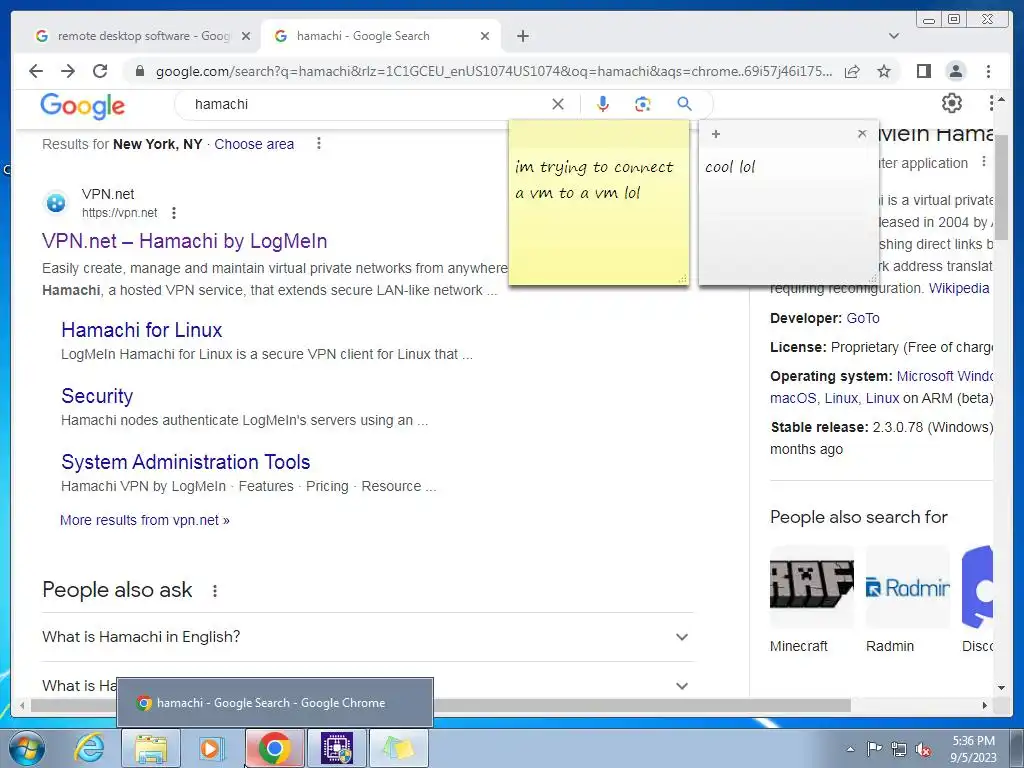The width and height of the screenshot is (1024, 768).
Task: Click the Chrome address bar URL
Action: pos(494,71)
